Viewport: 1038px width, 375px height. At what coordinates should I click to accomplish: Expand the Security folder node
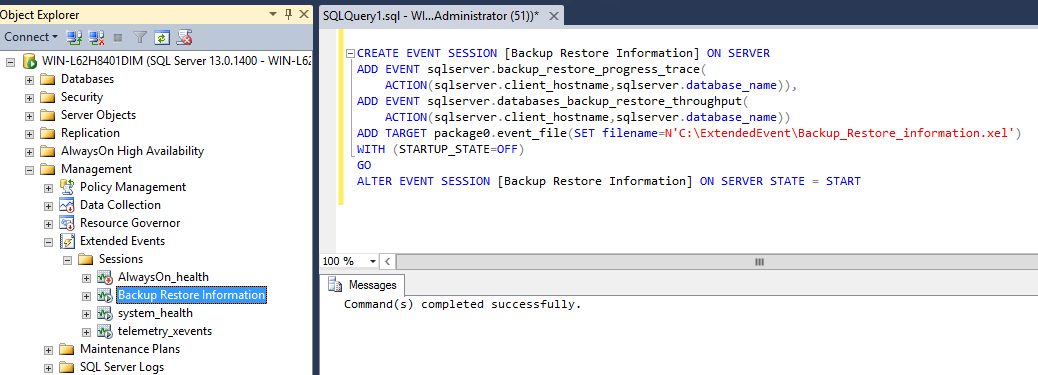pos(29,97)
